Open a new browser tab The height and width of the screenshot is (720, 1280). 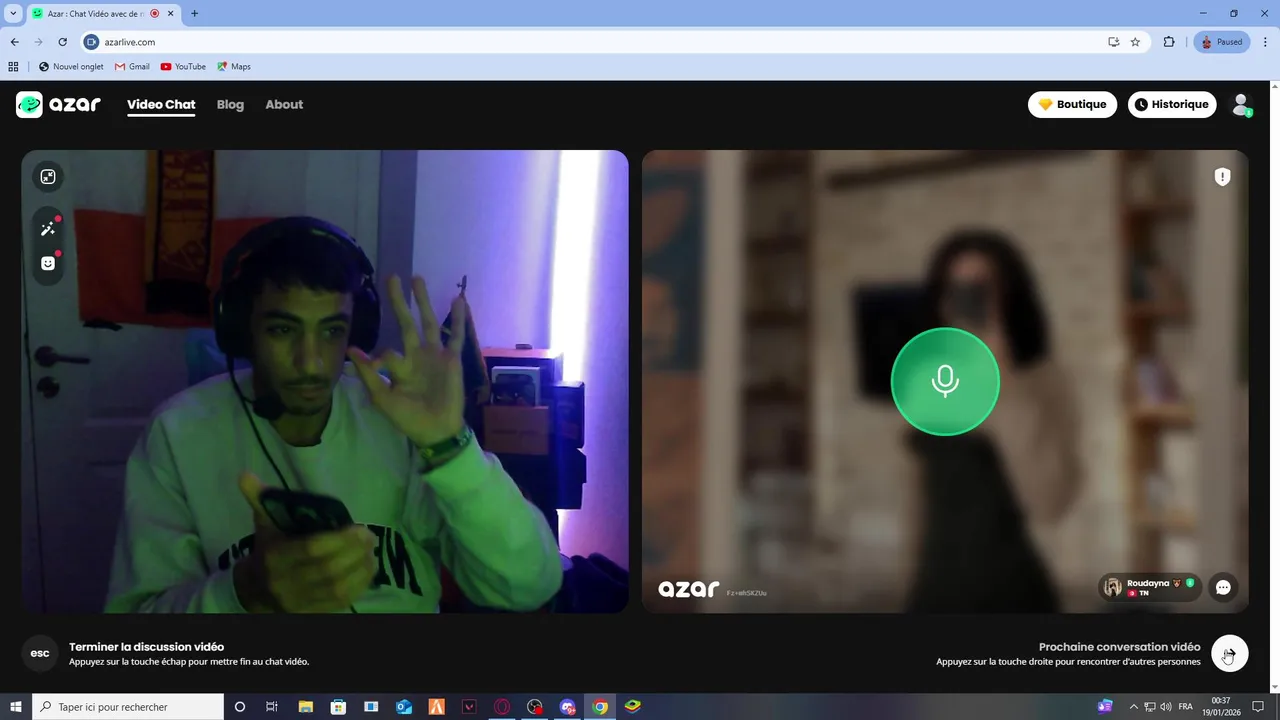194,13
